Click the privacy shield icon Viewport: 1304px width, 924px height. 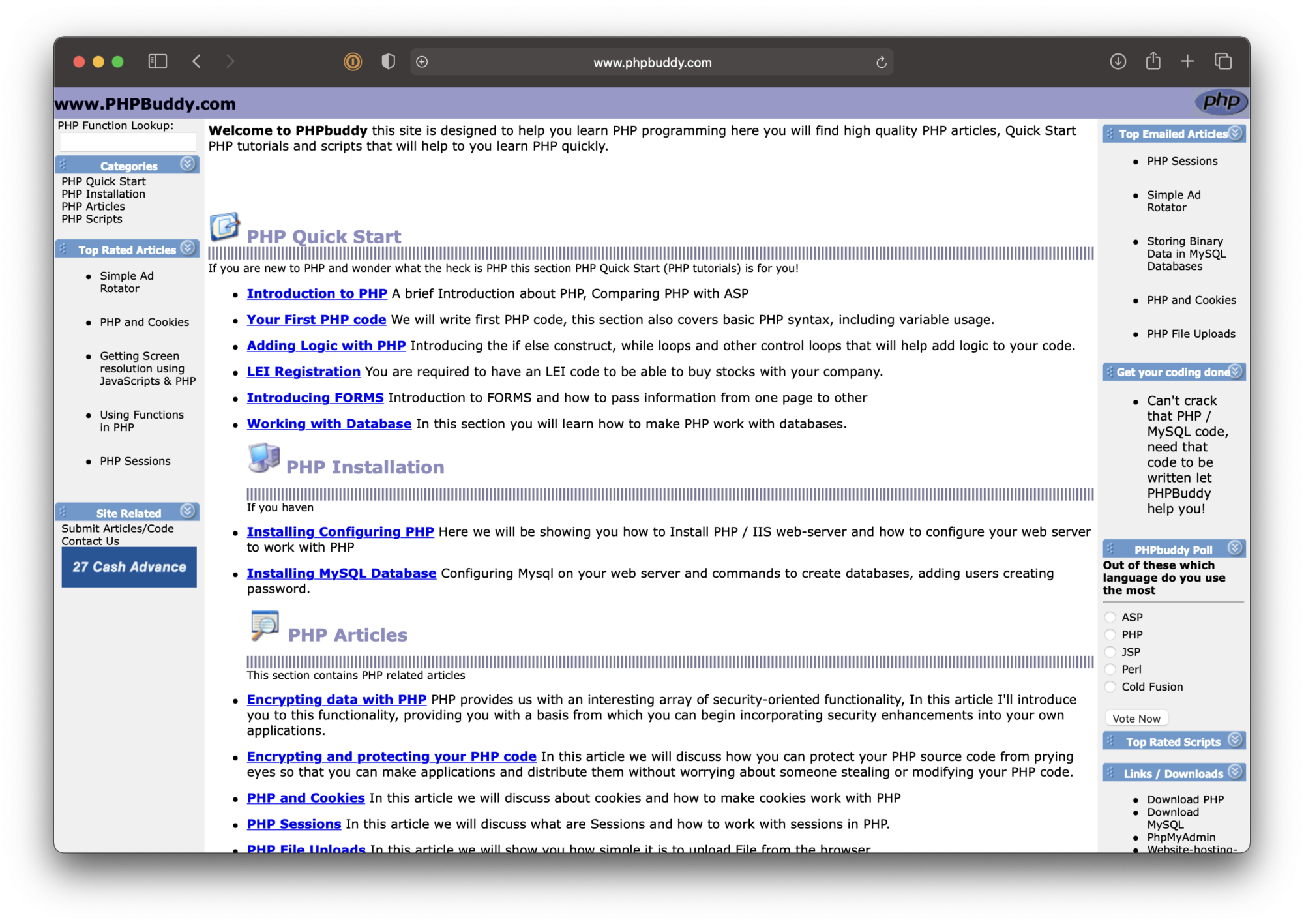click(388, 61)
